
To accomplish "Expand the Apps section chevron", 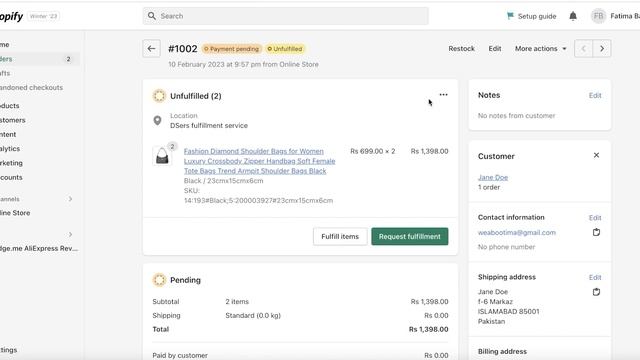I will coord(70,234).
